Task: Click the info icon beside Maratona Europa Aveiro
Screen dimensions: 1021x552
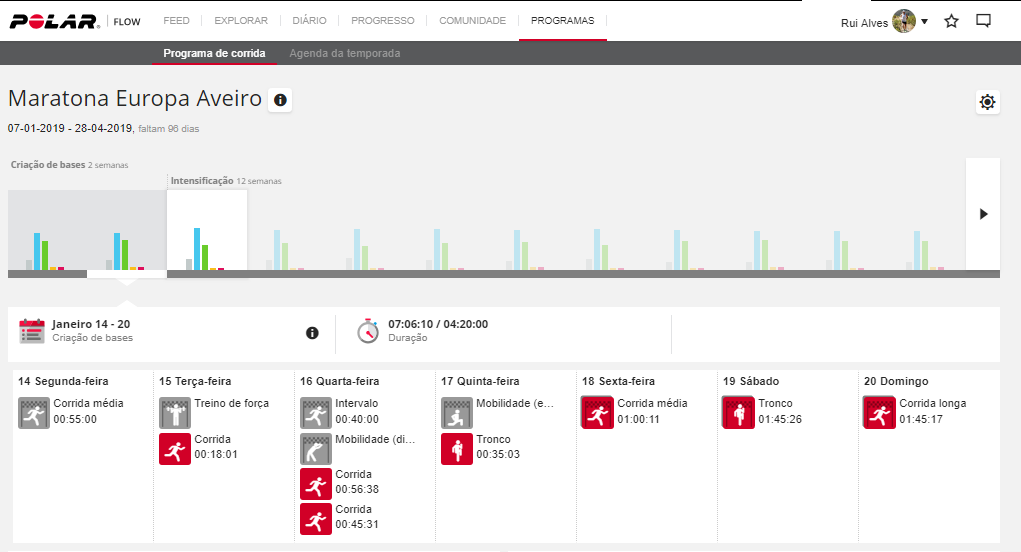Action: tap(280, 100)
